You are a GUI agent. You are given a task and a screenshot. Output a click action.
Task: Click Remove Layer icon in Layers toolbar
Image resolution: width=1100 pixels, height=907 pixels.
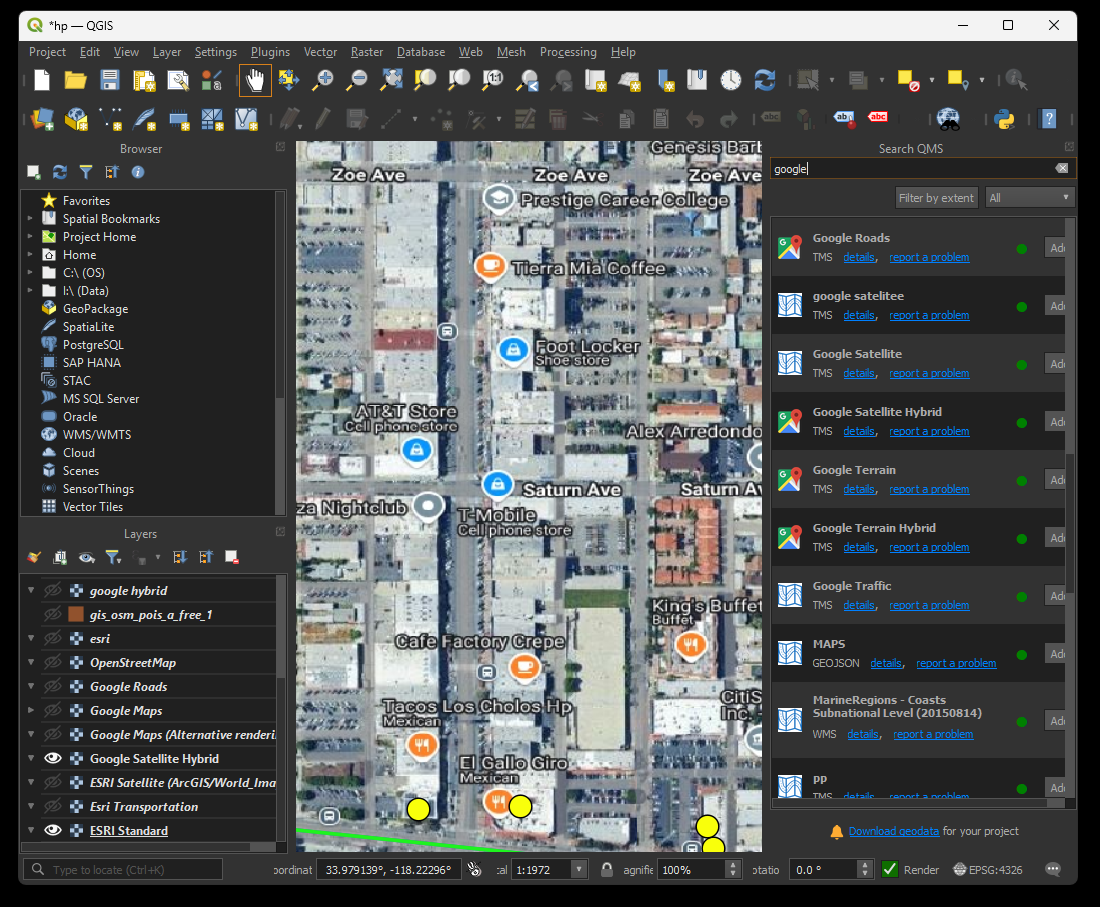click(232, 557)
